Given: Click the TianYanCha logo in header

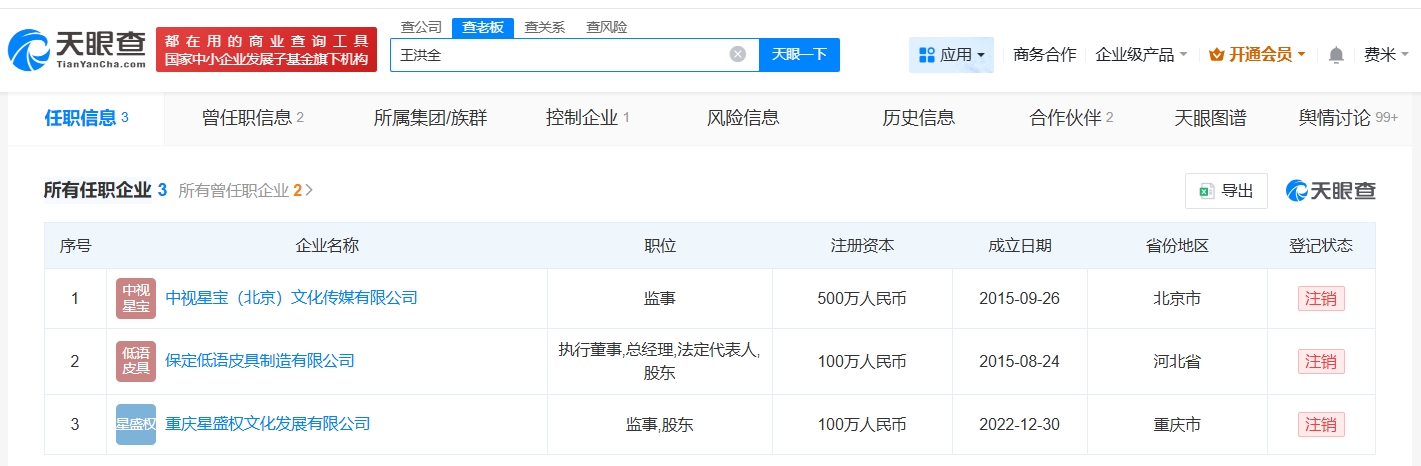Looking at the screenshot, I should tap(77, 50).
